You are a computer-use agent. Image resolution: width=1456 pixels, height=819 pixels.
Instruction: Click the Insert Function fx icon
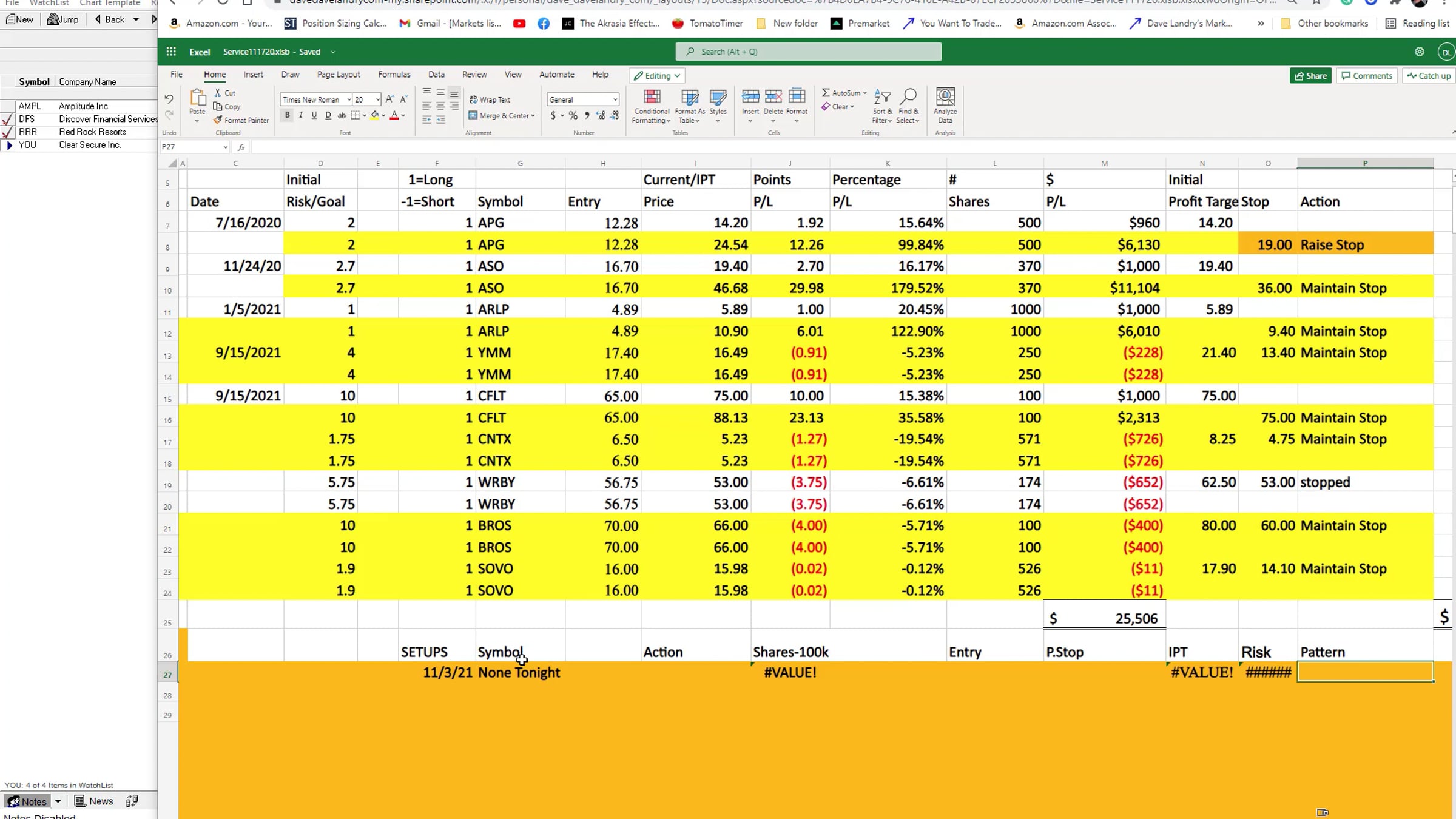pos(241,147)
